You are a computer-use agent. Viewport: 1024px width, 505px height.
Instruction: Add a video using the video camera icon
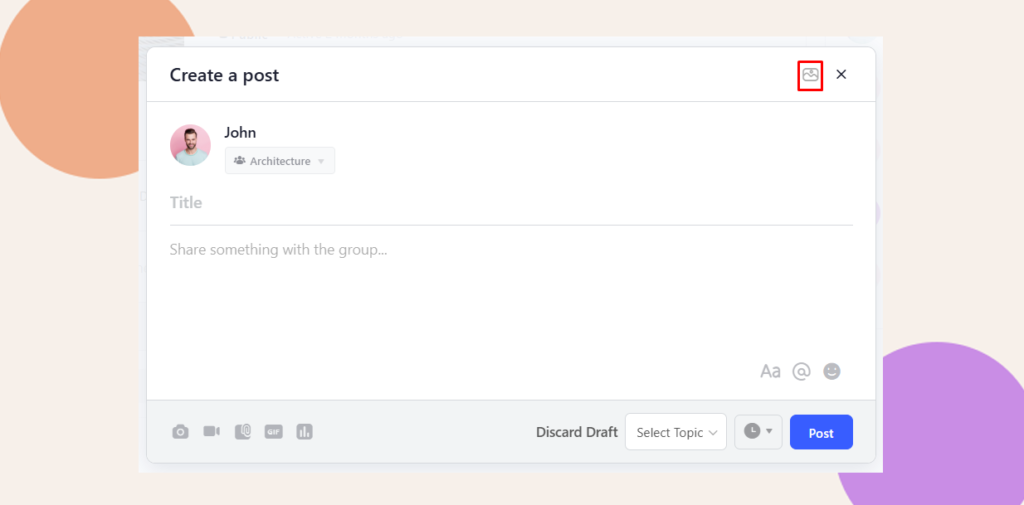(211, 432)
